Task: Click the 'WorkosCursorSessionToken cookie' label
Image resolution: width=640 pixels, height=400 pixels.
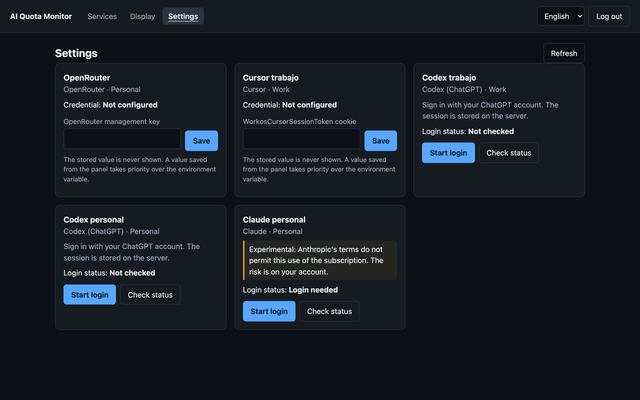Action: click(300, 122)
